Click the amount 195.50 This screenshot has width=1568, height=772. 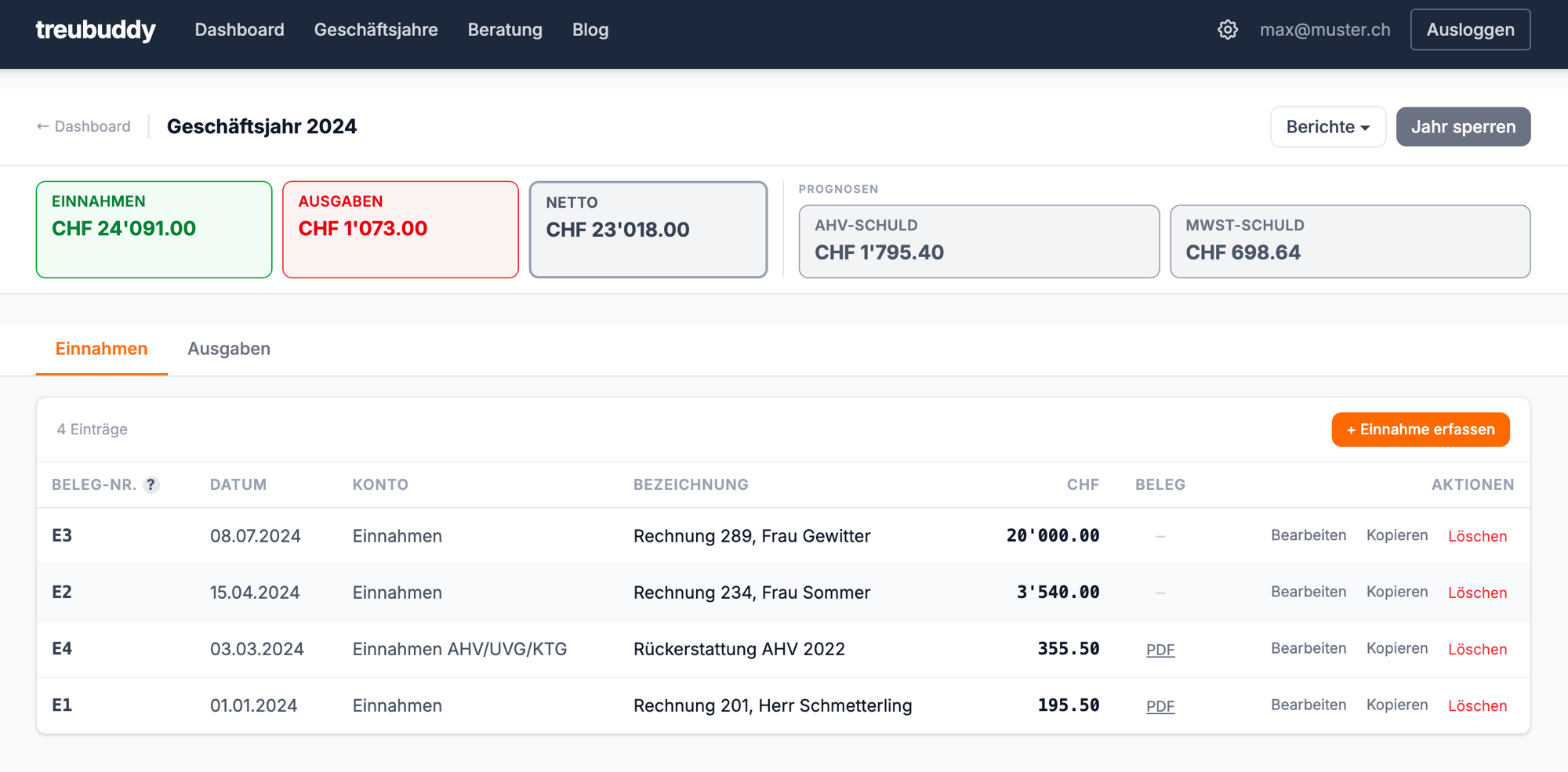(x=1069, y=705)
